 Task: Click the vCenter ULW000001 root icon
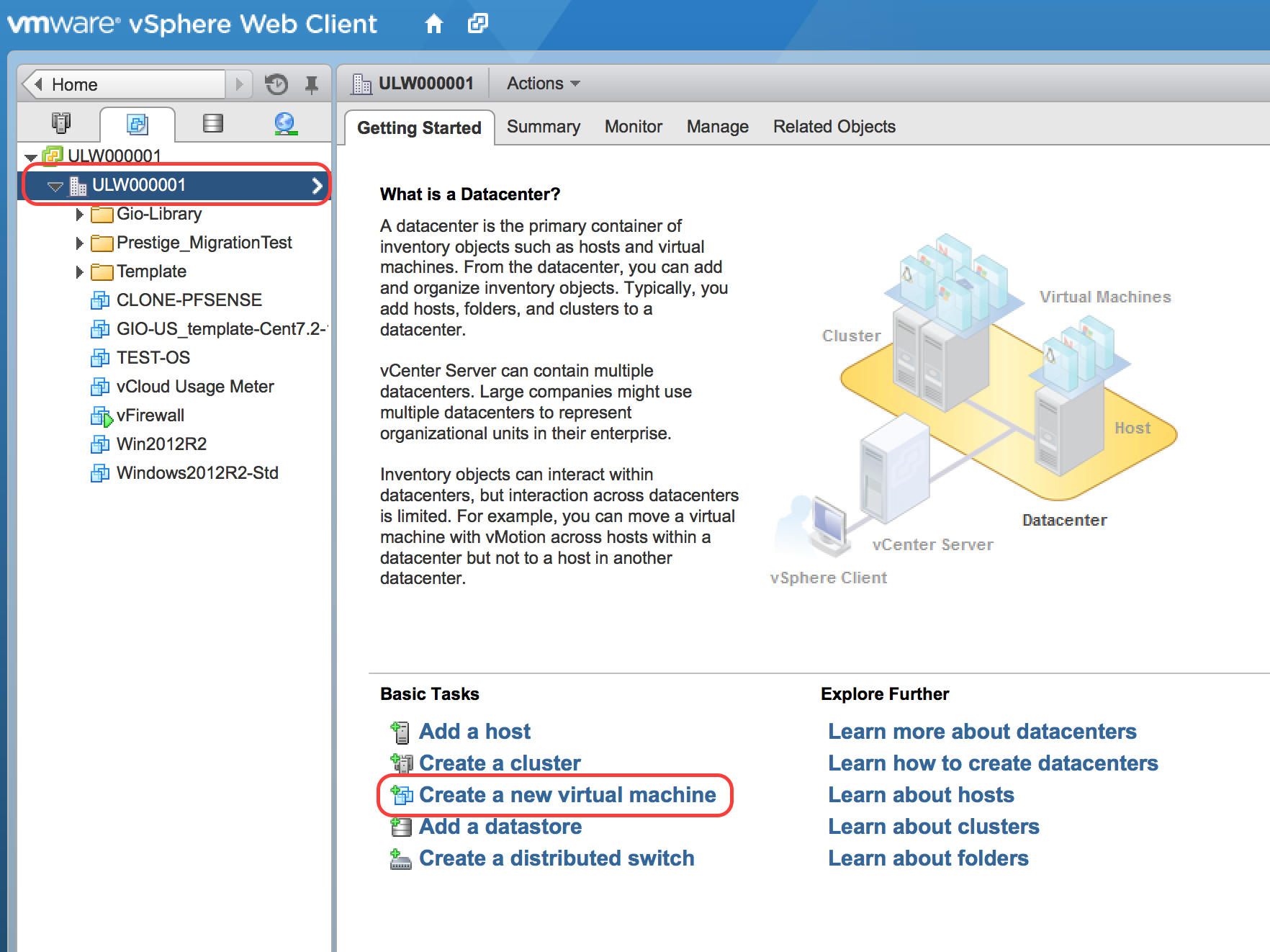click(53, 155)
